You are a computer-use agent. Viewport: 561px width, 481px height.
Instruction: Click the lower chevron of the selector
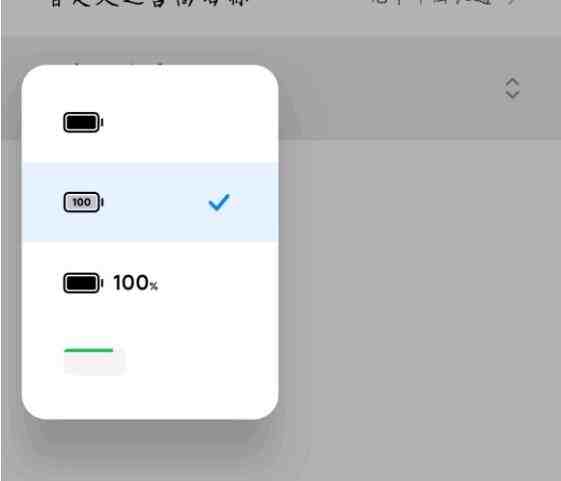[512, 94]
